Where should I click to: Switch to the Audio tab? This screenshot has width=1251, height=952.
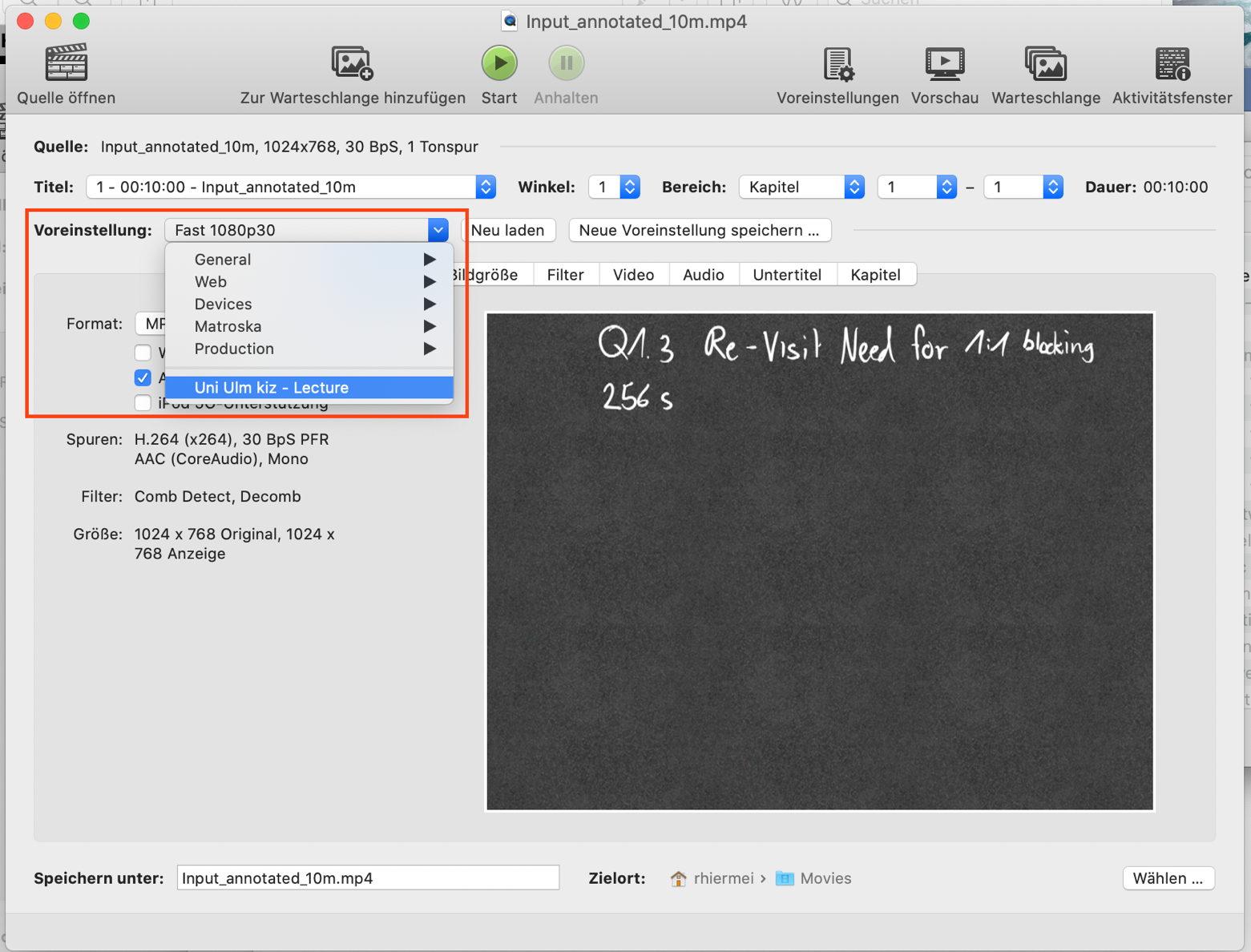[704, 275]
